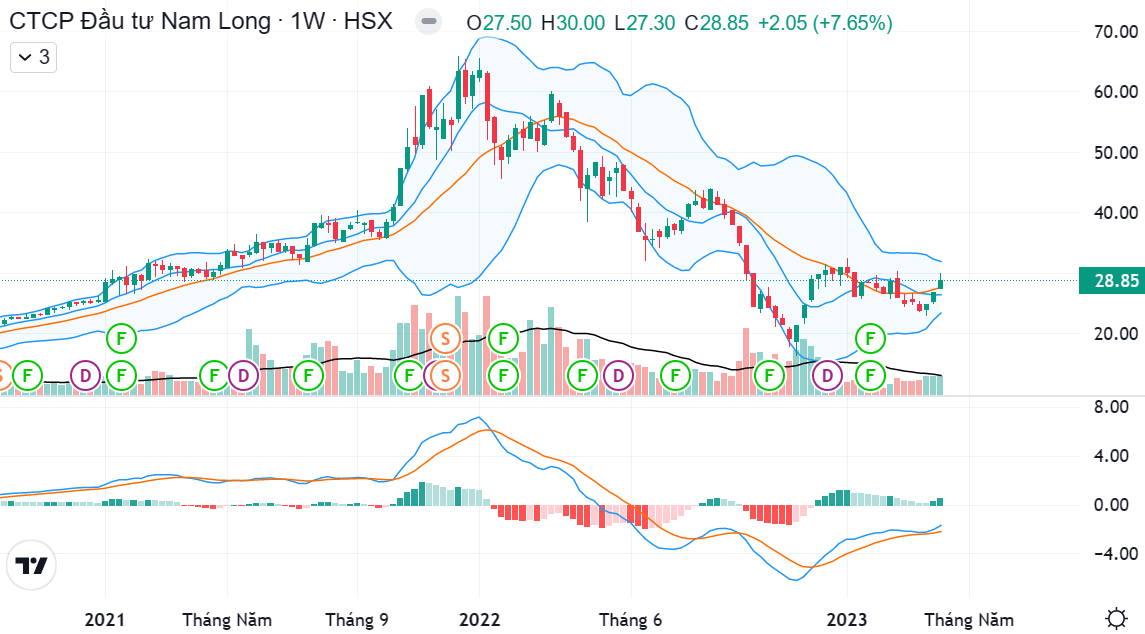
Task: Click the 8.00 MACD axis label
Action: (1111, 407)
